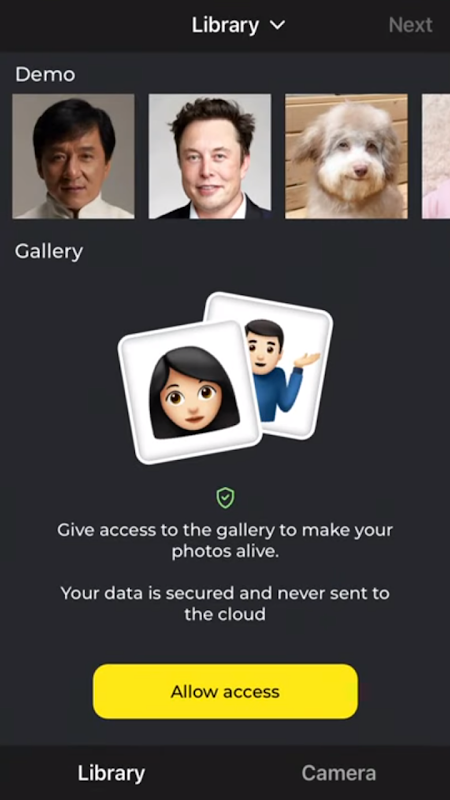Image resolution: width=450 pixels, height=800 pixels.
Task: Tap the woman emoji photo card
Action: tap(190, 392)
